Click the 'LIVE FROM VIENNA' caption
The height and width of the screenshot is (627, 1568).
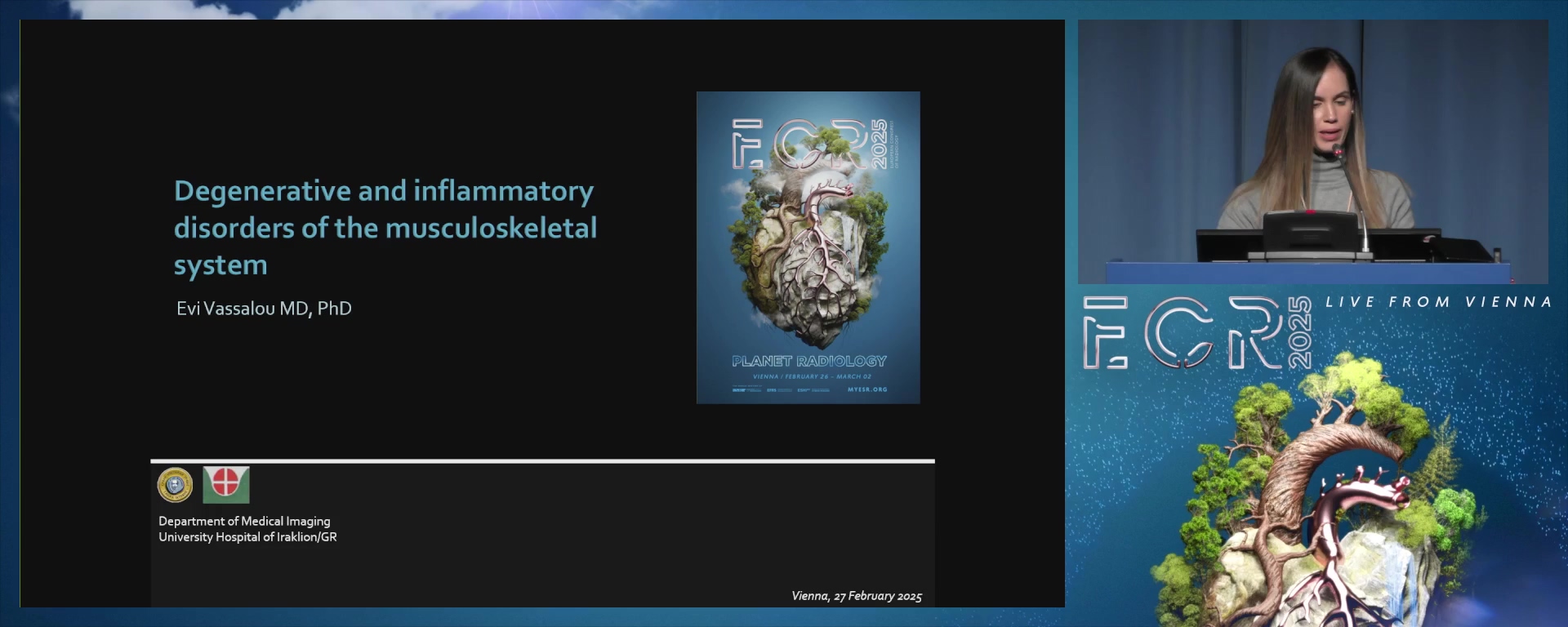(1438, 302)
